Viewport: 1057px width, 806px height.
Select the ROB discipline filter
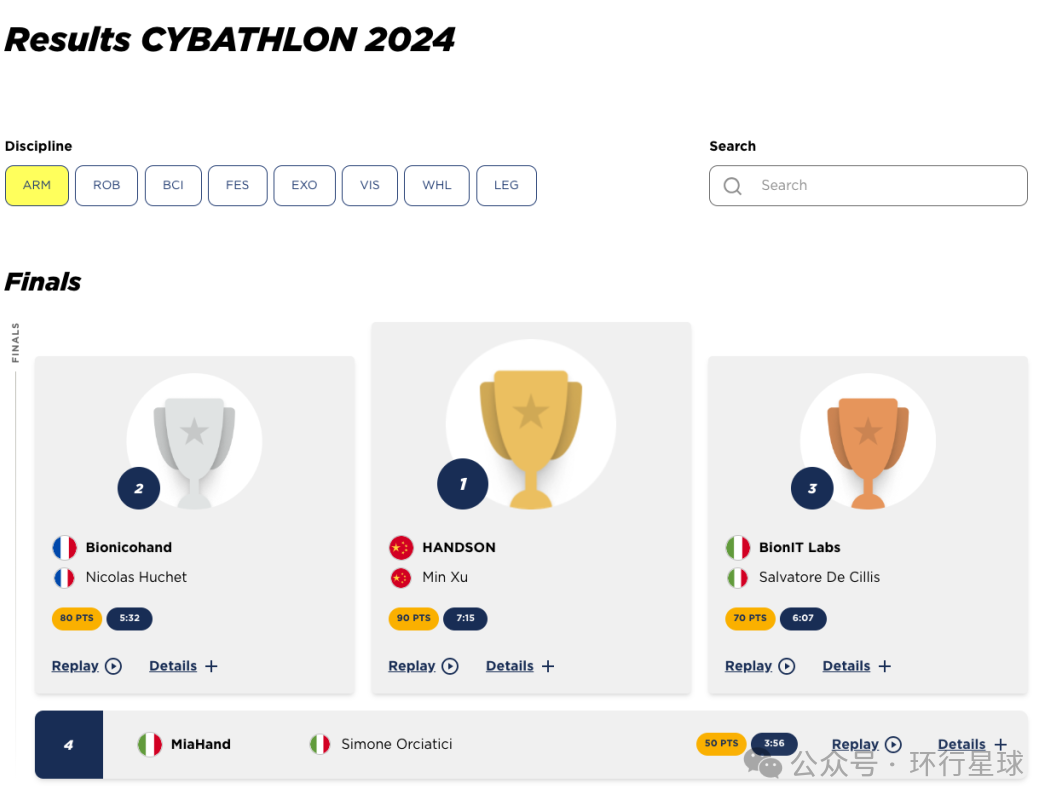(107, 185)
